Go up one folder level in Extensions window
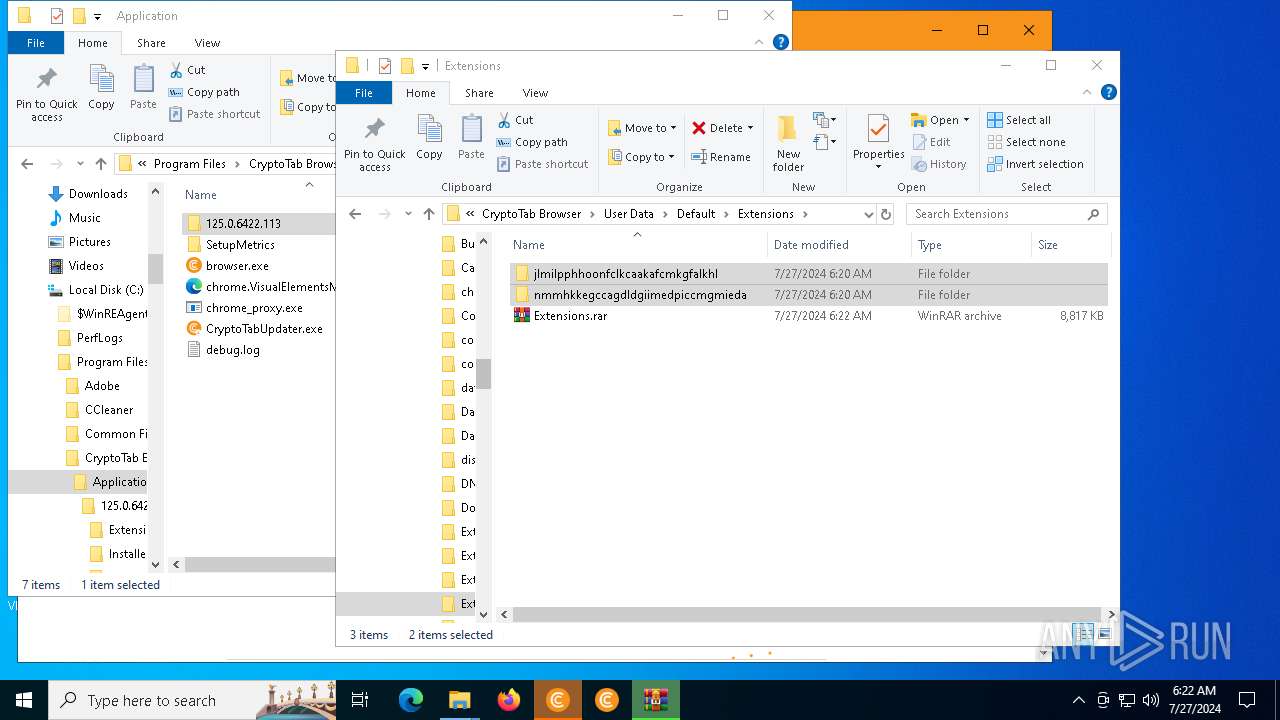1280x720 pixels. pyautogui.click(x=429, y=214)
